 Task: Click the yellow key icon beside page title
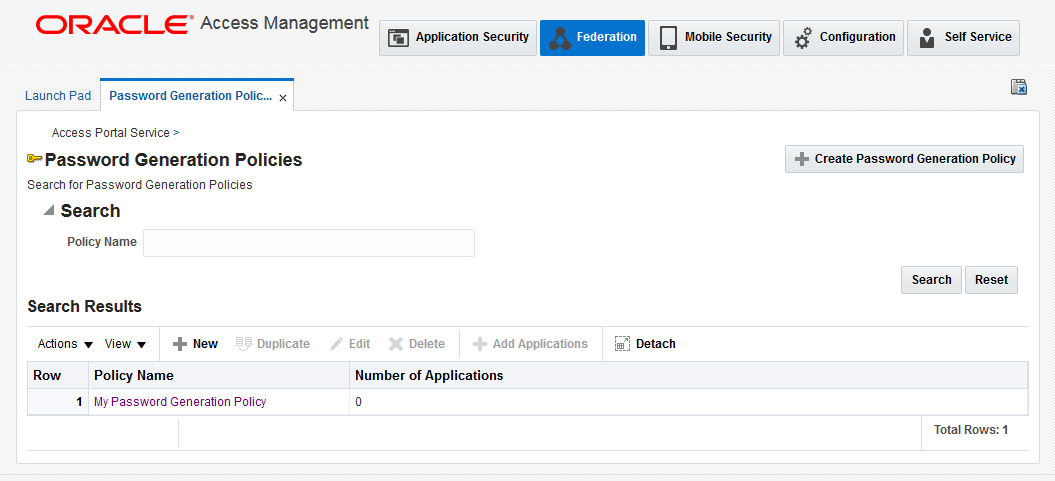pos(34,159)
